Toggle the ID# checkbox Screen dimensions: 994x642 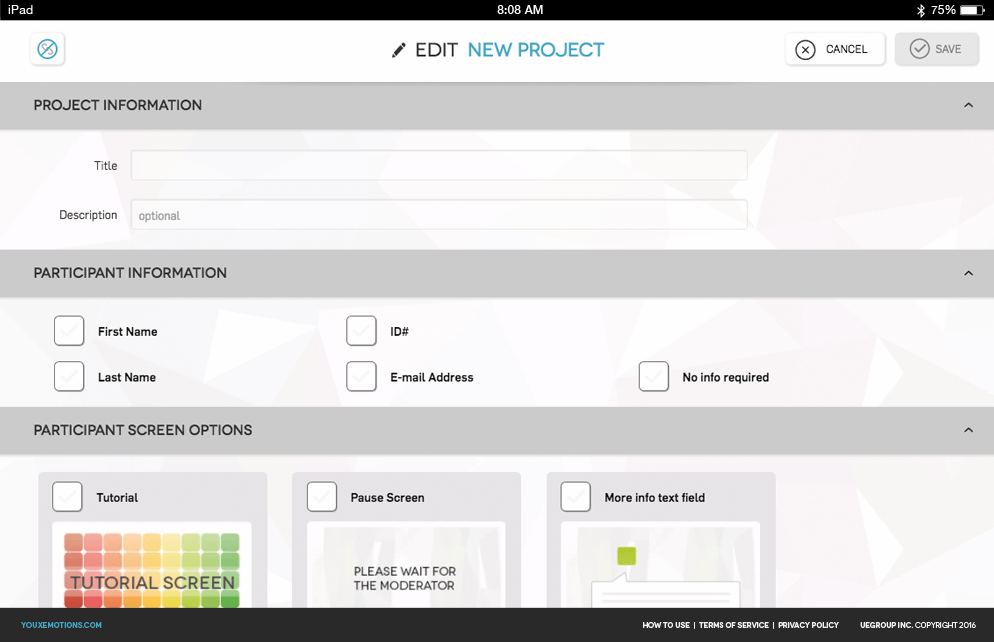[361, 331]
